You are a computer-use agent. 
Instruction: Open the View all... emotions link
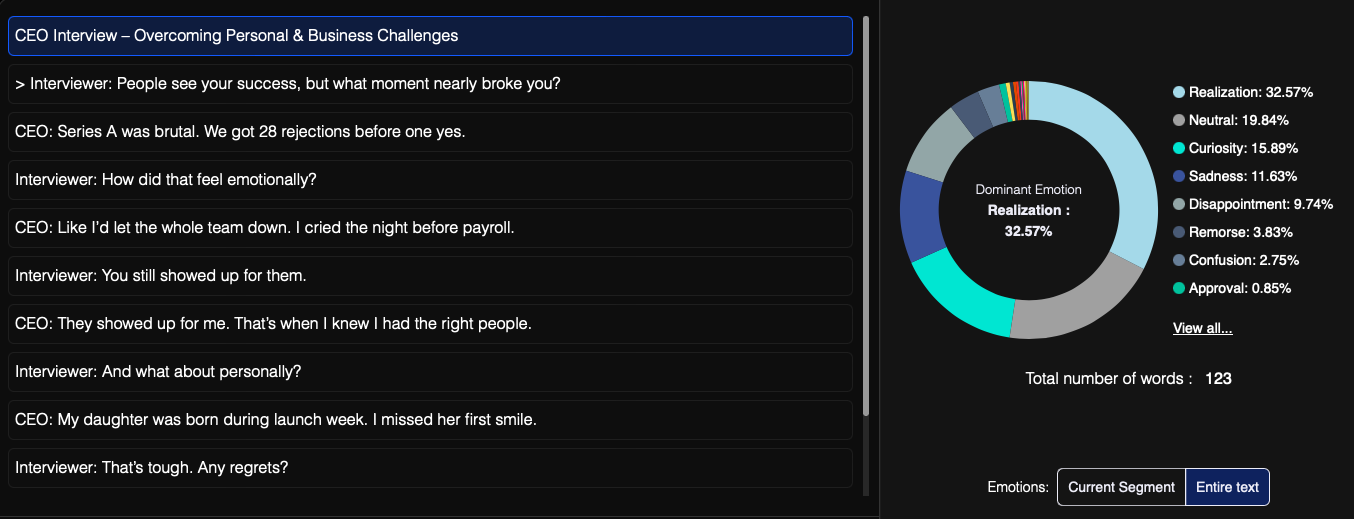click(1202, 328)
